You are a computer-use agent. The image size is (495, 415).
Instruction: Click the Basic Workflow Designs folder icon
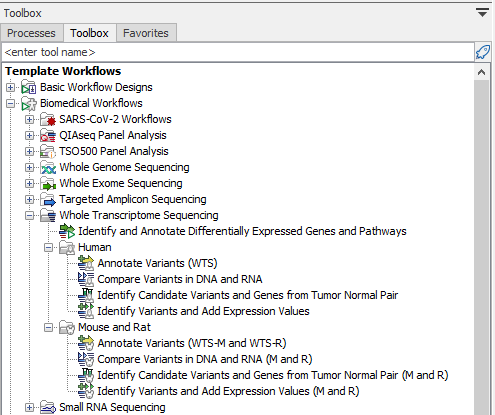[x=29, y=87]
